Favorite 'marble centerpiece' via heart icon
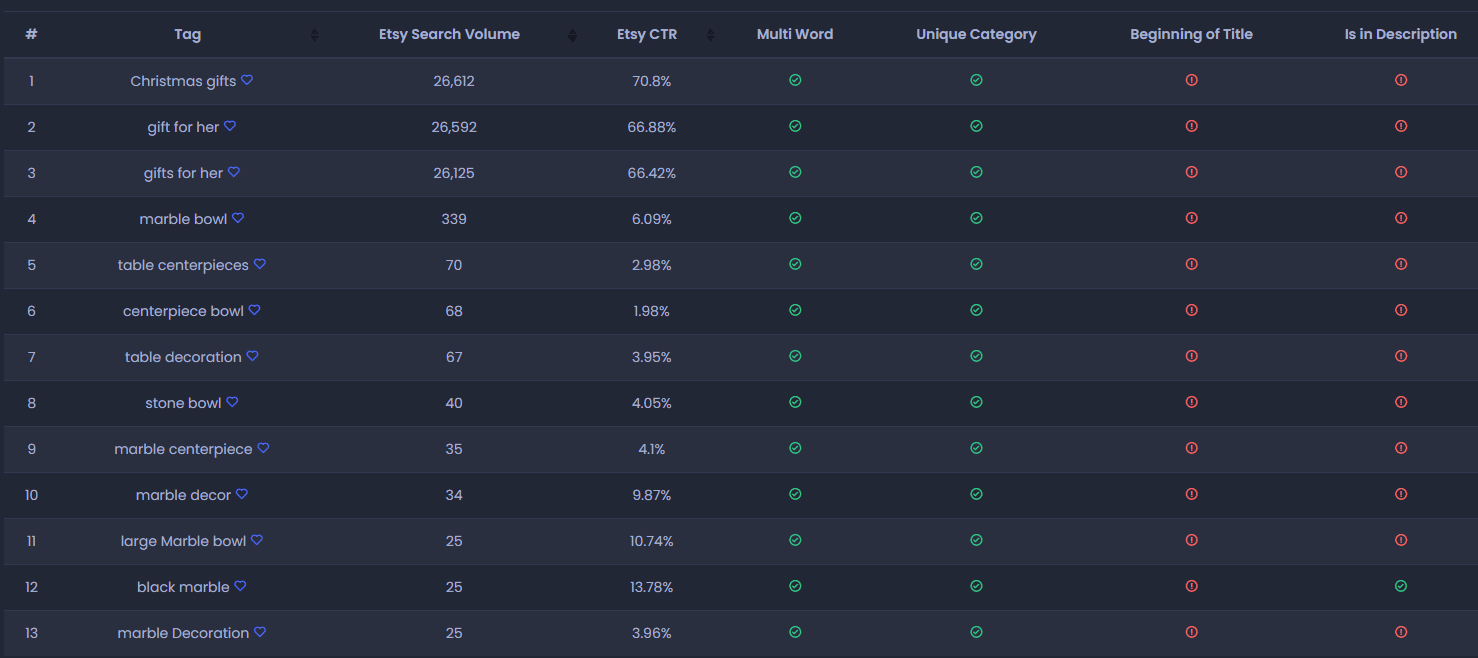Viewport: 1478px width, 658px height. point(264,448)
